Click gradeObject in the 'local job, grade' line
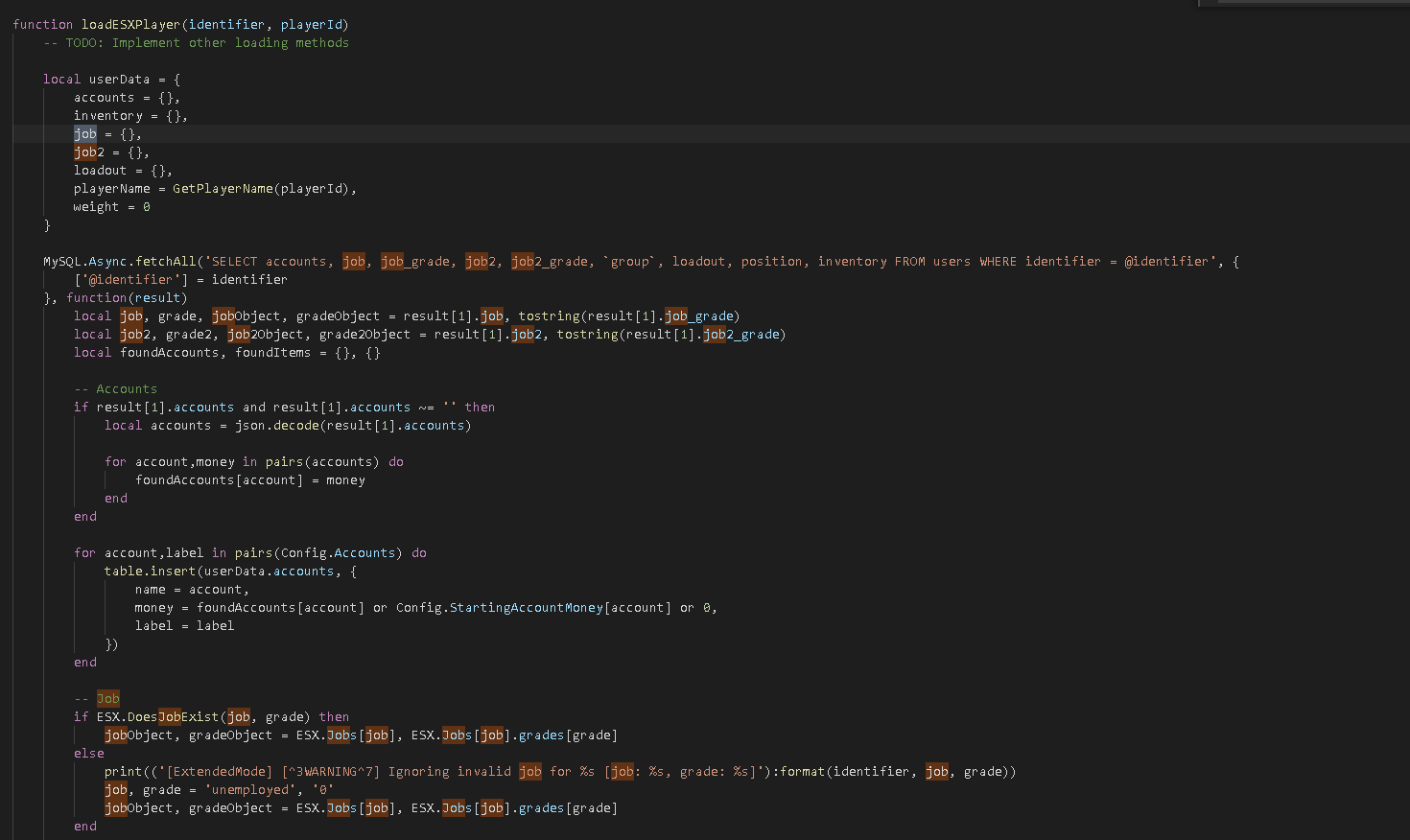The height and width of the screenshot is (840, 1410). click(x=338, y=315)
